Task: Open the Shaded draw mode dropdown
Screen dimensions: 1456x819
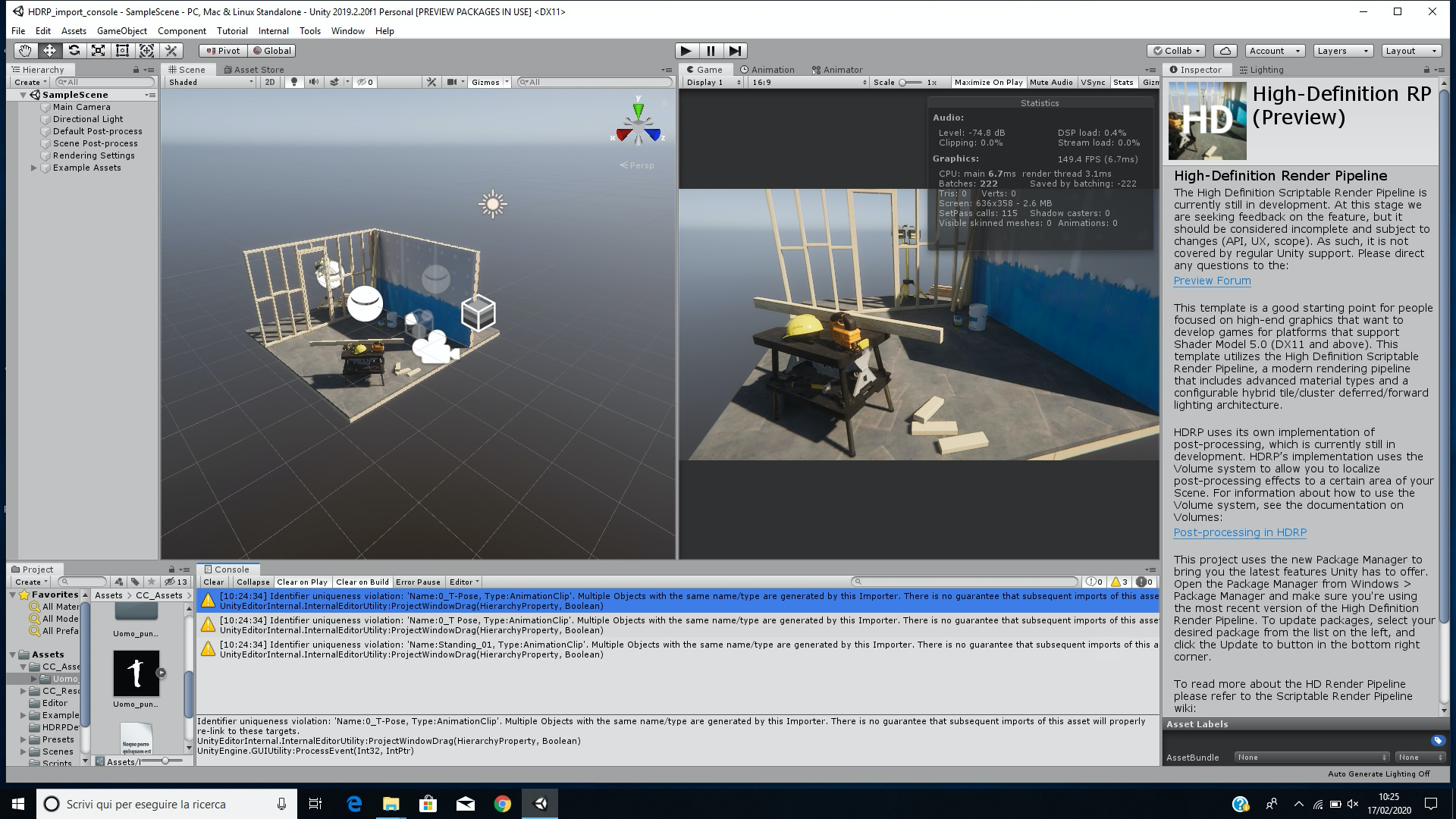Action: (211, 82)
